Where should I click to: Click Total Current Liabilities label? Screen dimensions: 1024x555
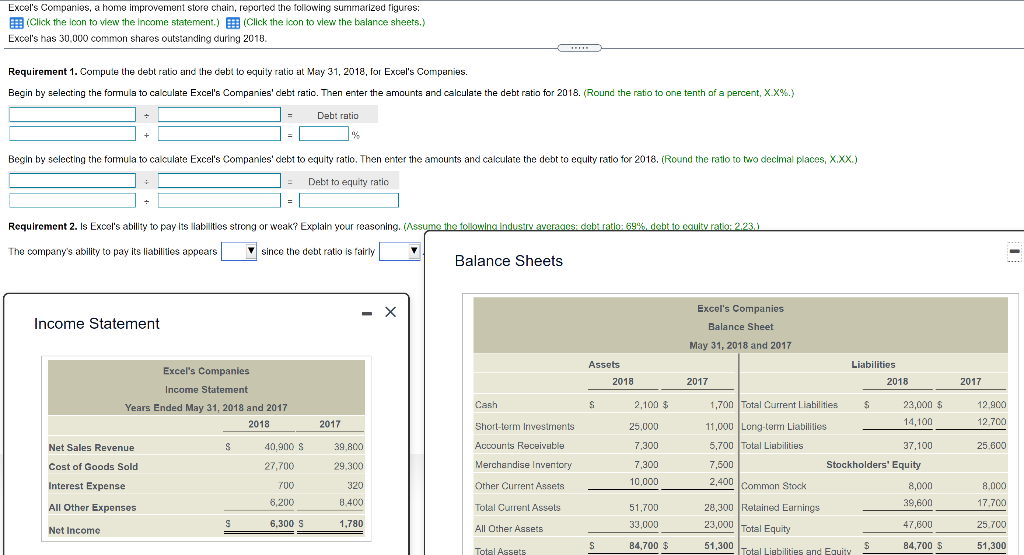tap(789, 405)
